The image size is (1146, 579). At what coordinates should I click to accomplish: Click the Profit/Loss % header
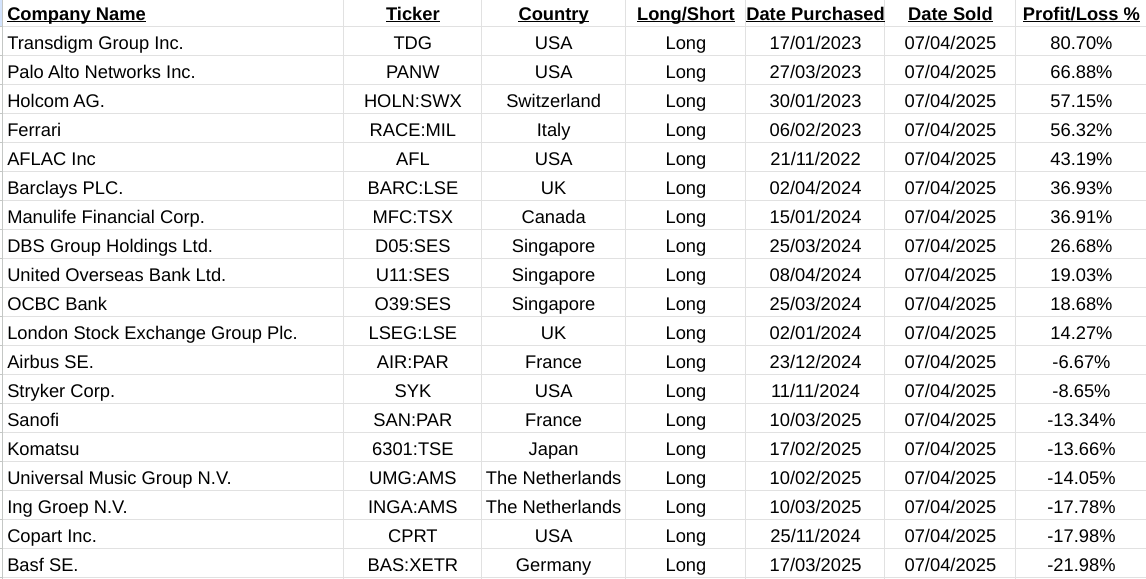pos(1080,14)
